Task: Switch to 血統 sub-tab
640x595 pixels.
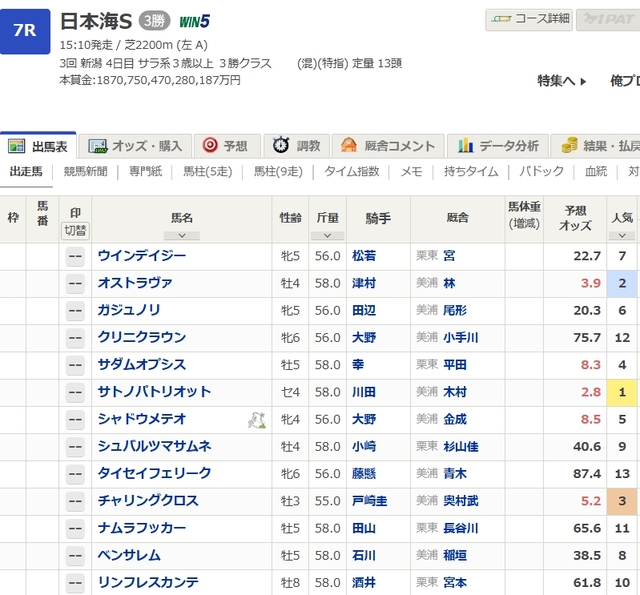Action: pyautogui.click(x=596, y=171)
